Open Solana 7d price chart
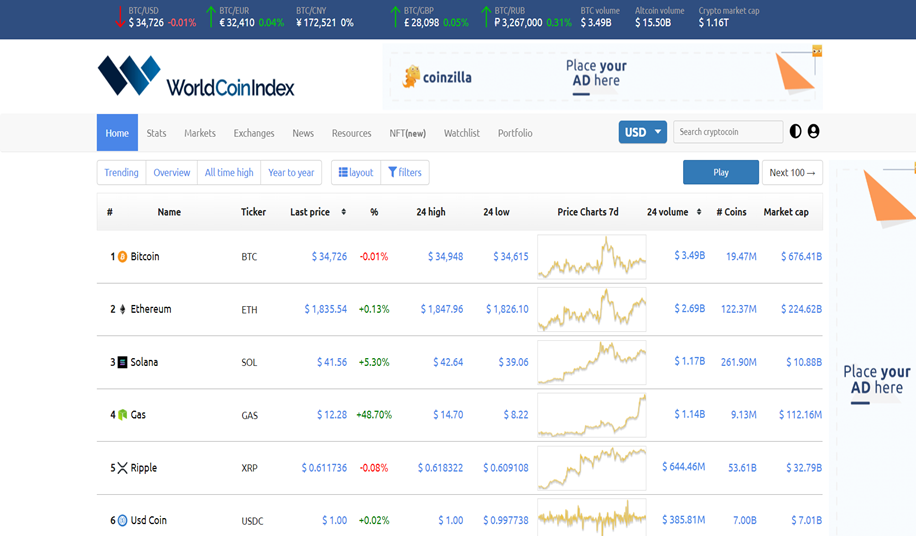The width and height of the screenshot is (916, 536). tap(592, 363)
